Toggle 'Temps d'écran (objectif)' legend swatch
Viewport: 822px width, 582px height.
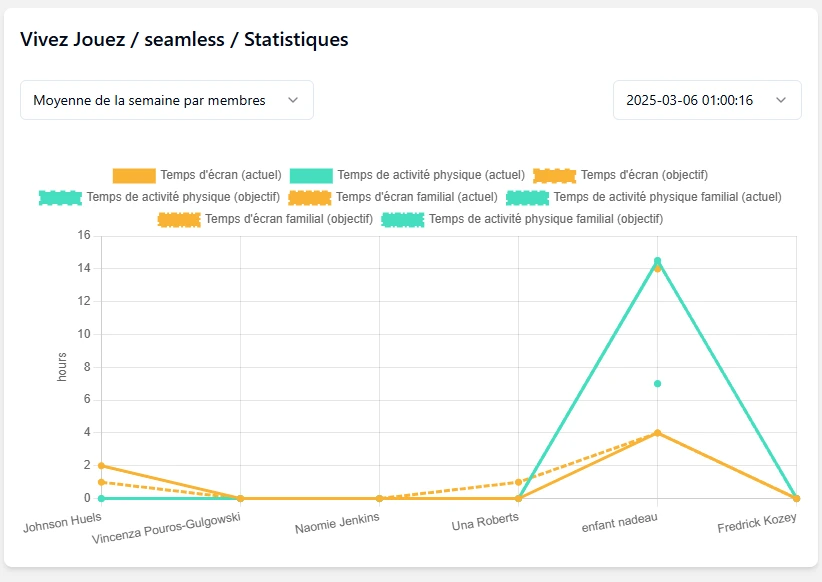pos(555,175)
